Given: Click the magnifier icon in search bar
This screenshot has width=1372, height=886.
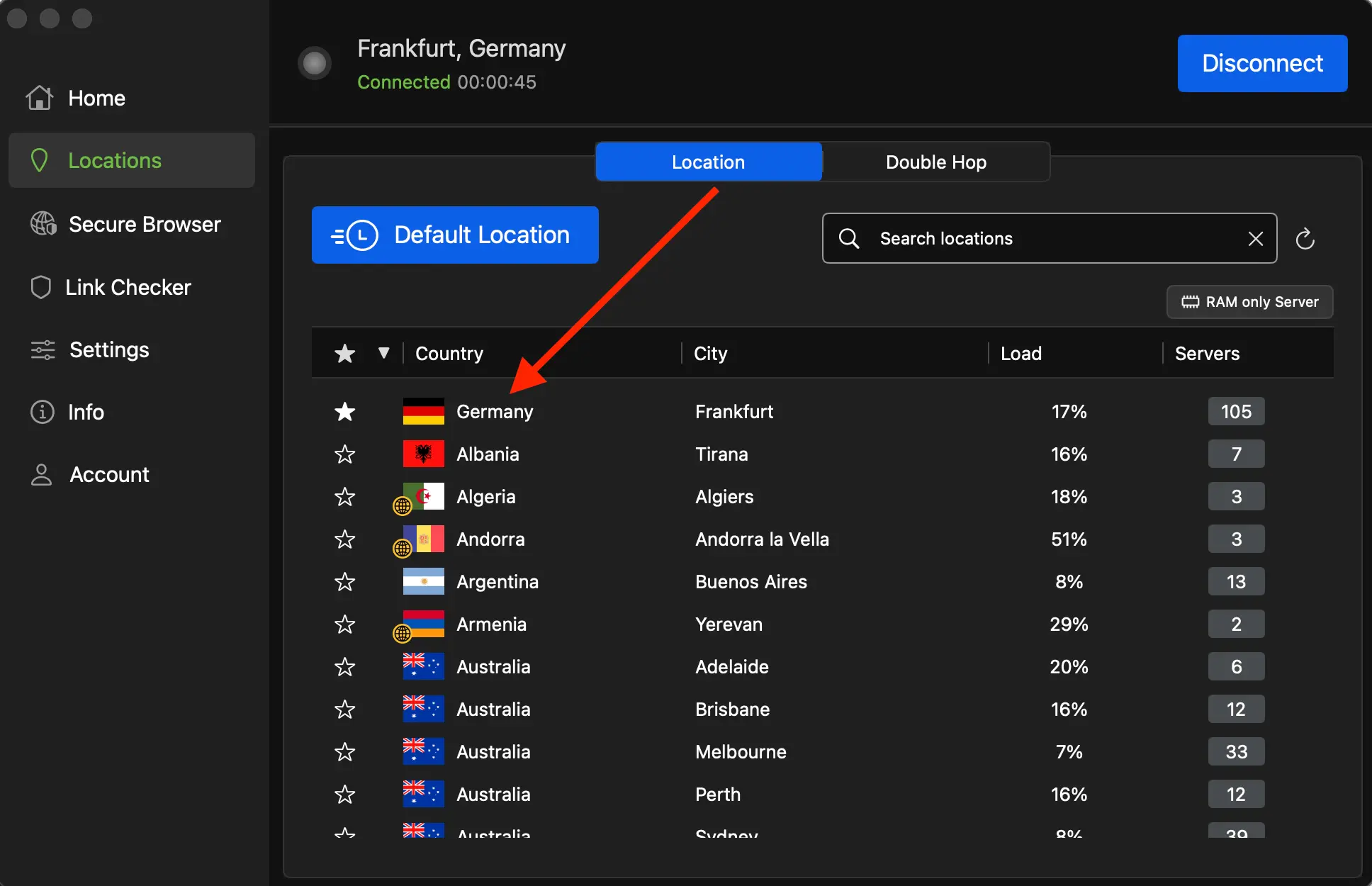Looking at the screenshot, I should tap(848, 239).
